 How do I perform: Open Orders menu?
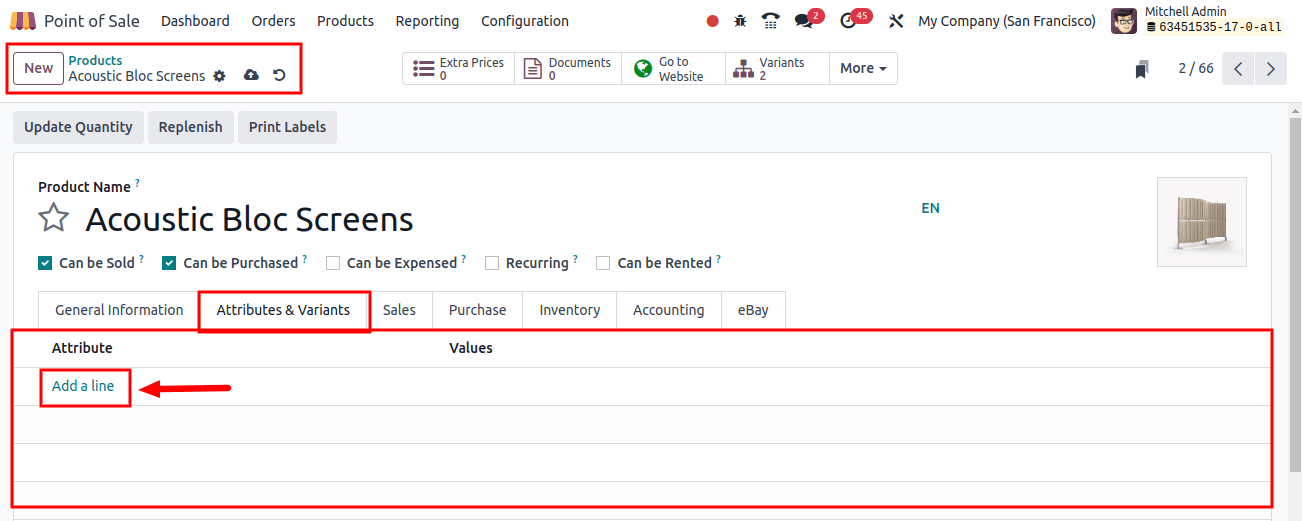[273, 21]
